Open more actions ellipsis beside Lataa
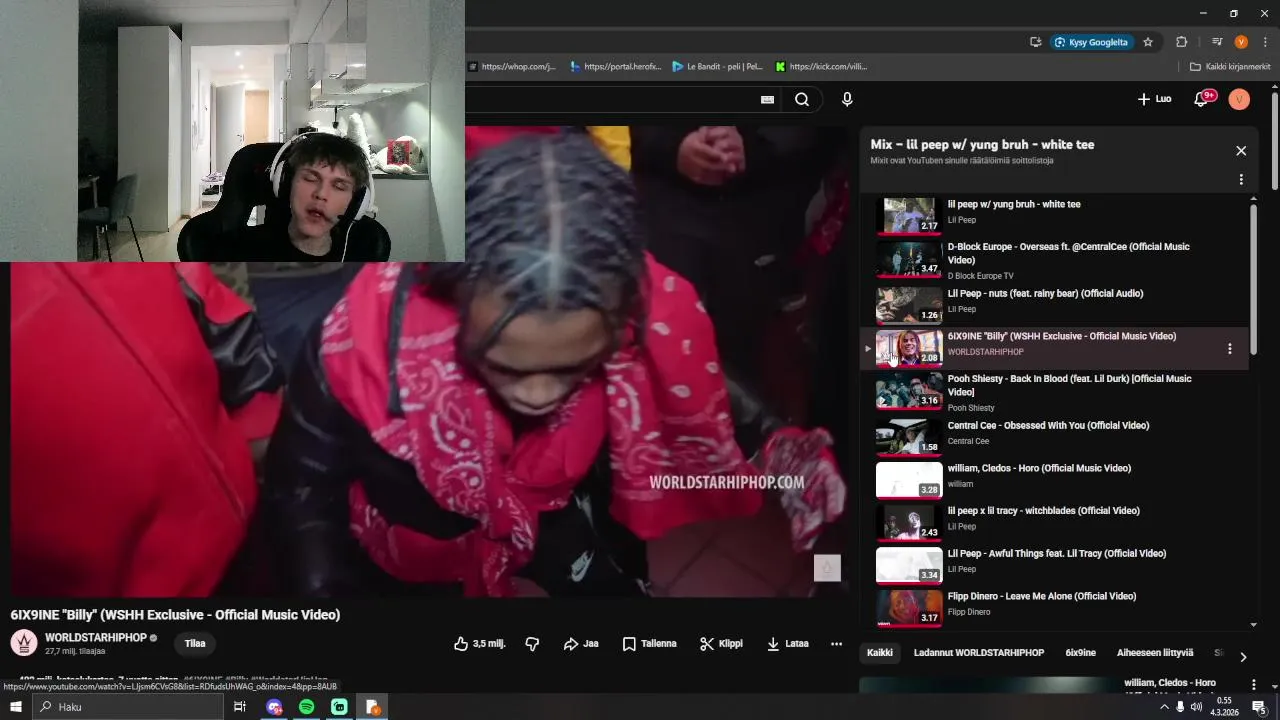 pos(836,644)
